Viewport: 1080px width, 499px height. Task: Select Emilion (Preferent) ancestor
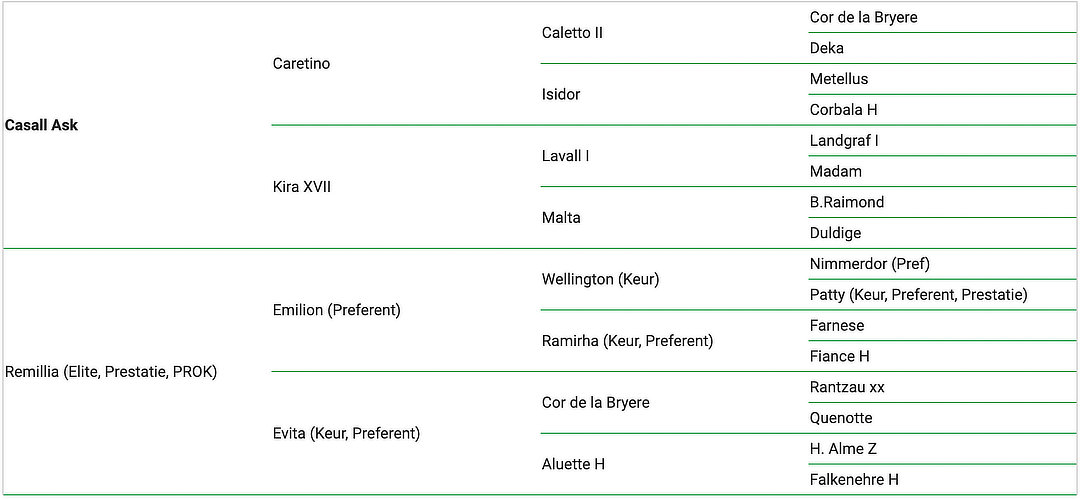pos(336,310)
